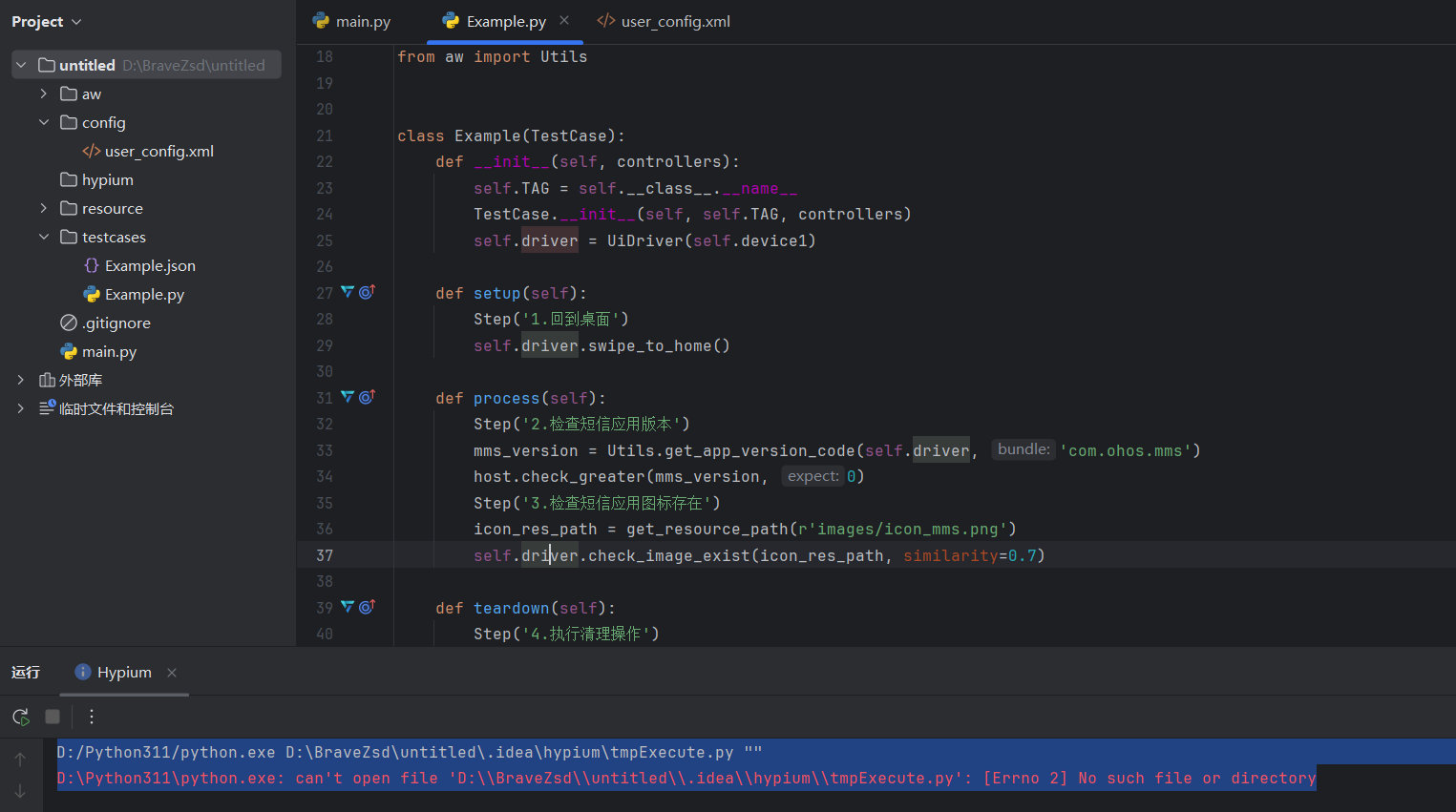
Task: Click the 外部库 library icon
Action: point(47,380)
